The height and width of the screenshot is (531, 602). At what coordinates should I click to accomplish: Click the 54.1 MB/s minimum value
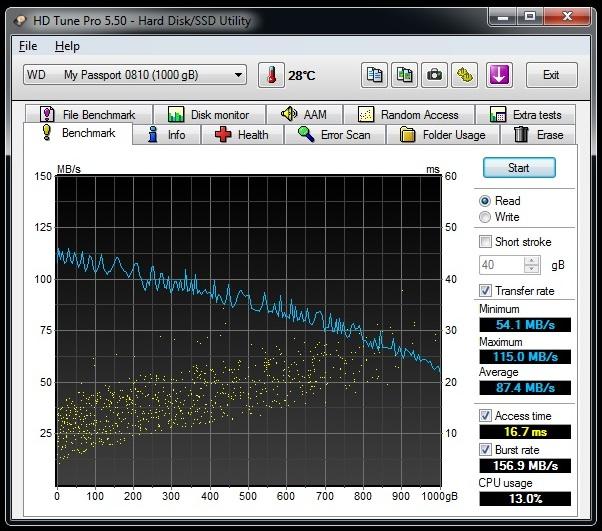pos(525,325)
